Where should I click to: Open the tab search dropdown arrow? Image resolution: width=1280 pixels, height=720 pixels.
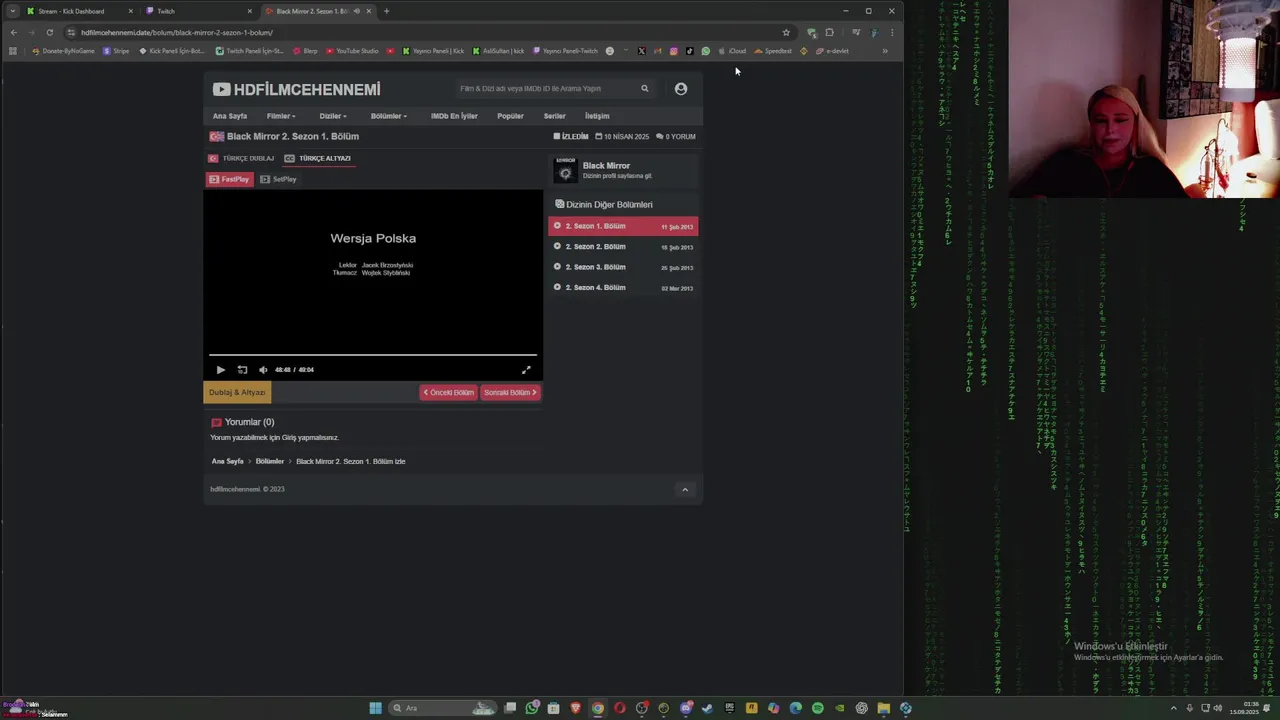point(12,11)
